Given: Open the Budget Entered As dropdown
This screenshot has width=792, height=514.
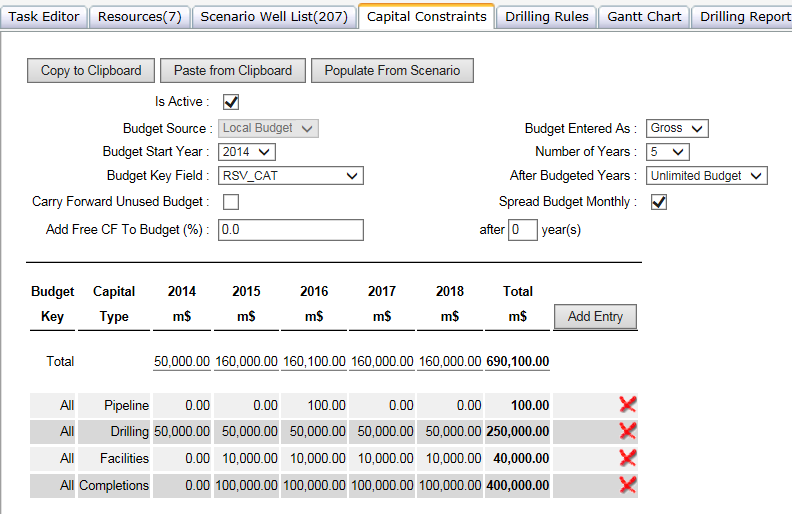Looking at the screenshot, I should pos(676,128).
